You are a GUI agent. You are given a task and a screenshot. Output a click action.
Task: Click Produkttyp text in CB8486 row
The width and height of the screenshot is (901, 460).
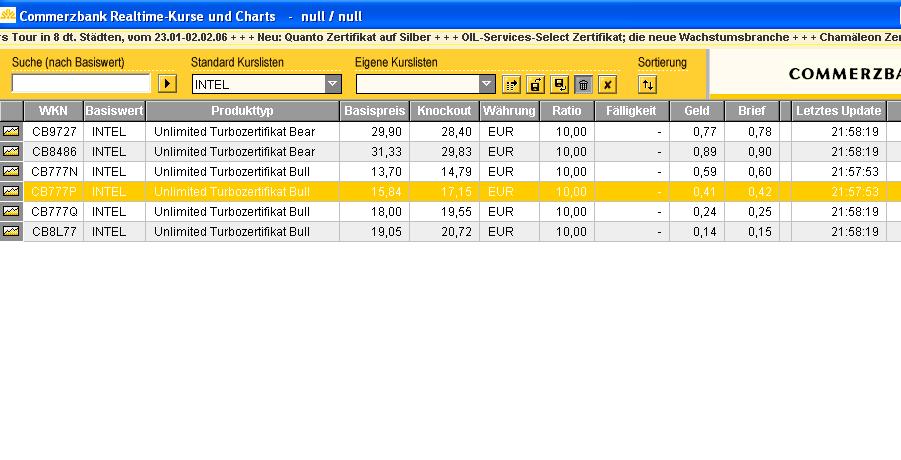[x=234, y=152]
